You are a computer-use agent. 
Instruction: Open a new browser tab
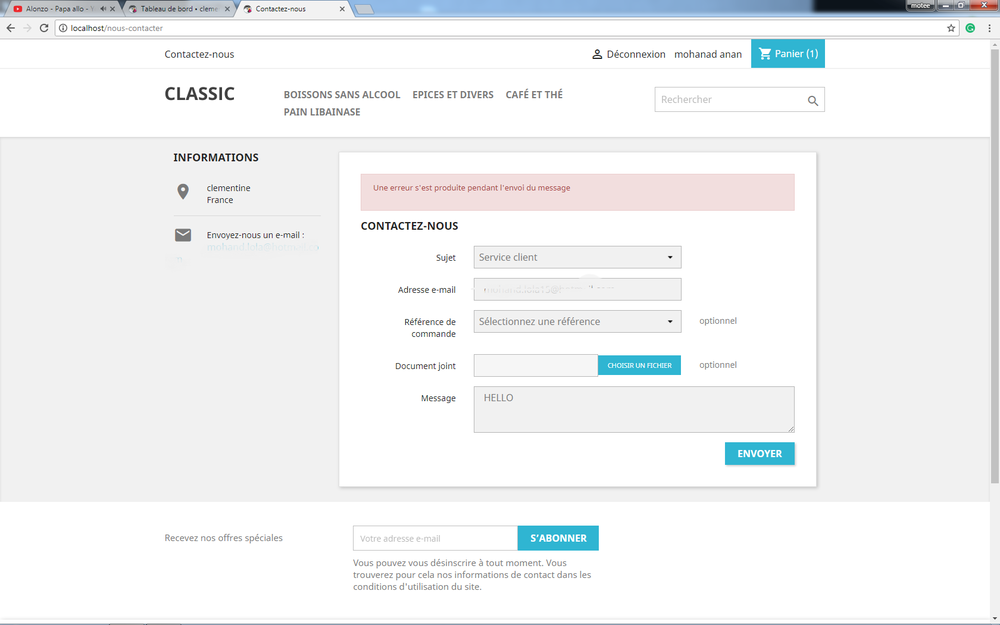[364, 9]
